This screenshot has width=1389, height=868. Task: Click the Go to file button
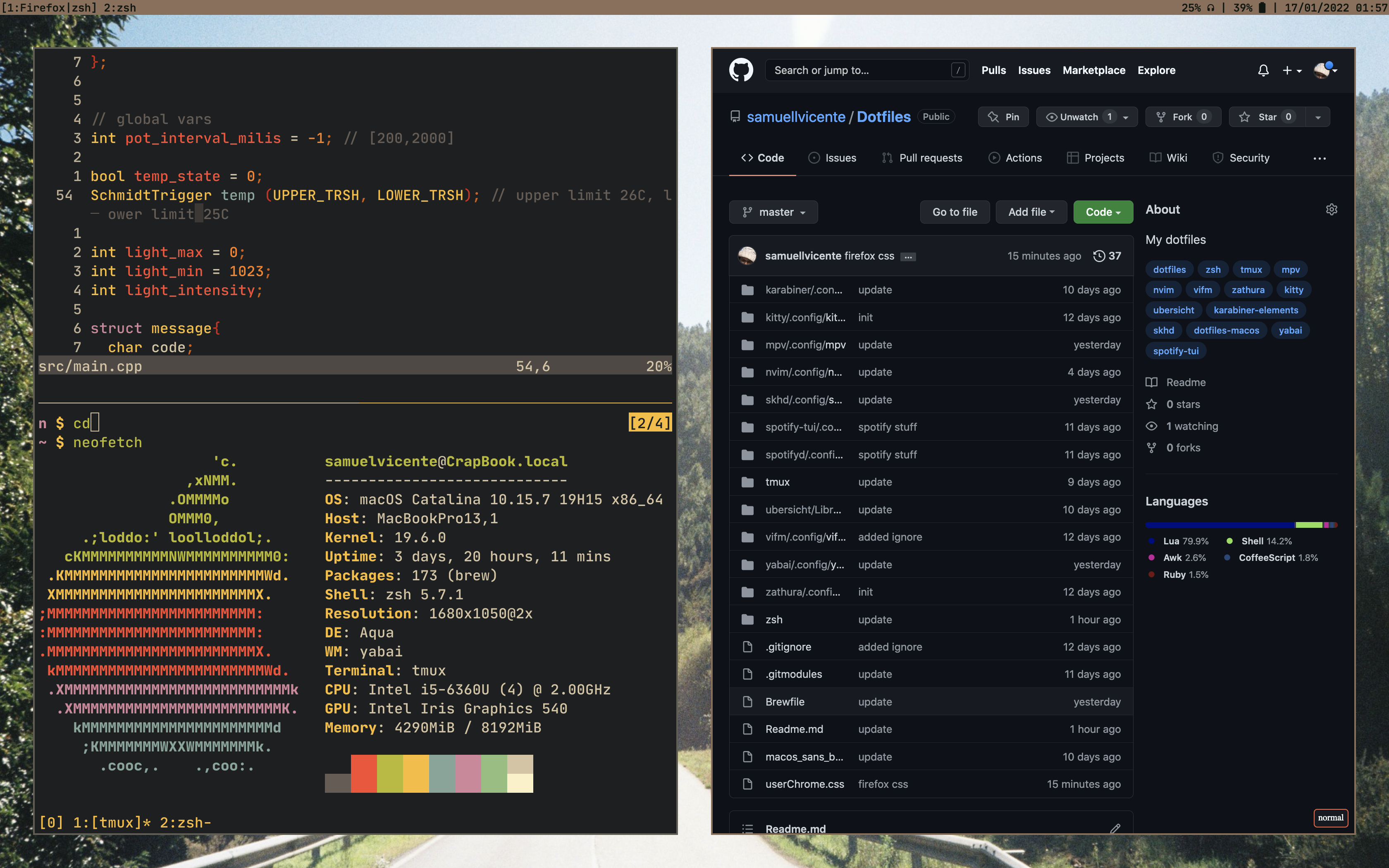click(x=955, y=212)
